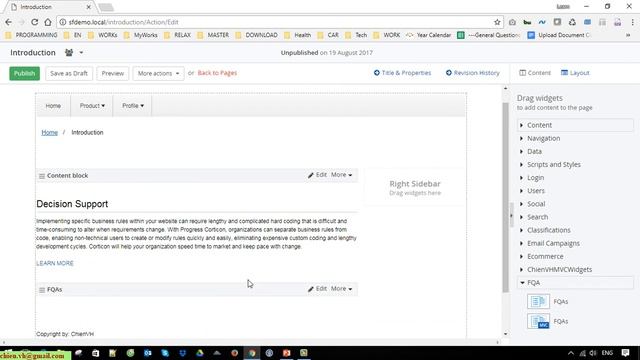
Task: Open the Profile navigation dropdown
Action: [x=133, y=106]
